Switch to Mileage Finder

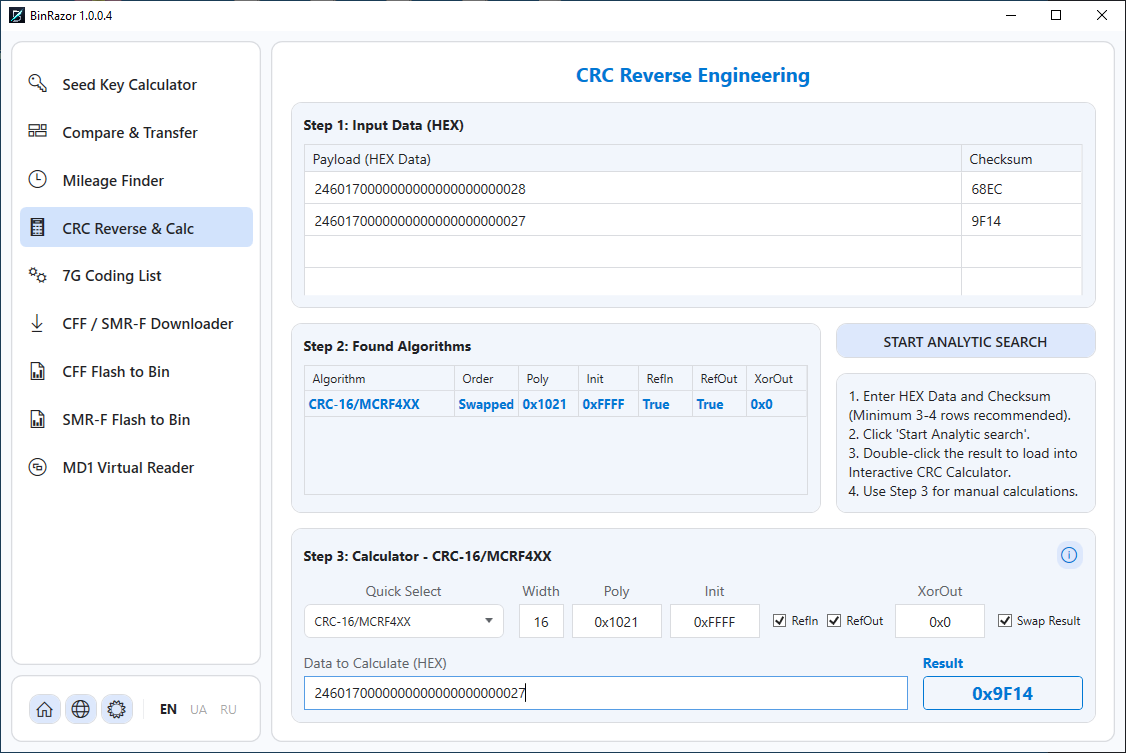136,180
